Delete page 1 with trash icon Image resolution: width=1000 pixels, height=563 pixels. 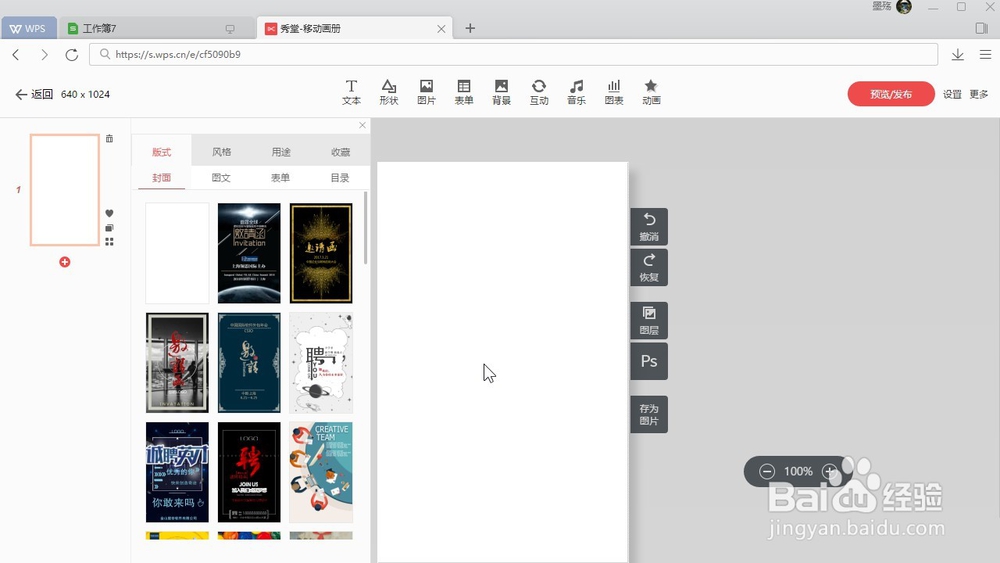[110, 138]
